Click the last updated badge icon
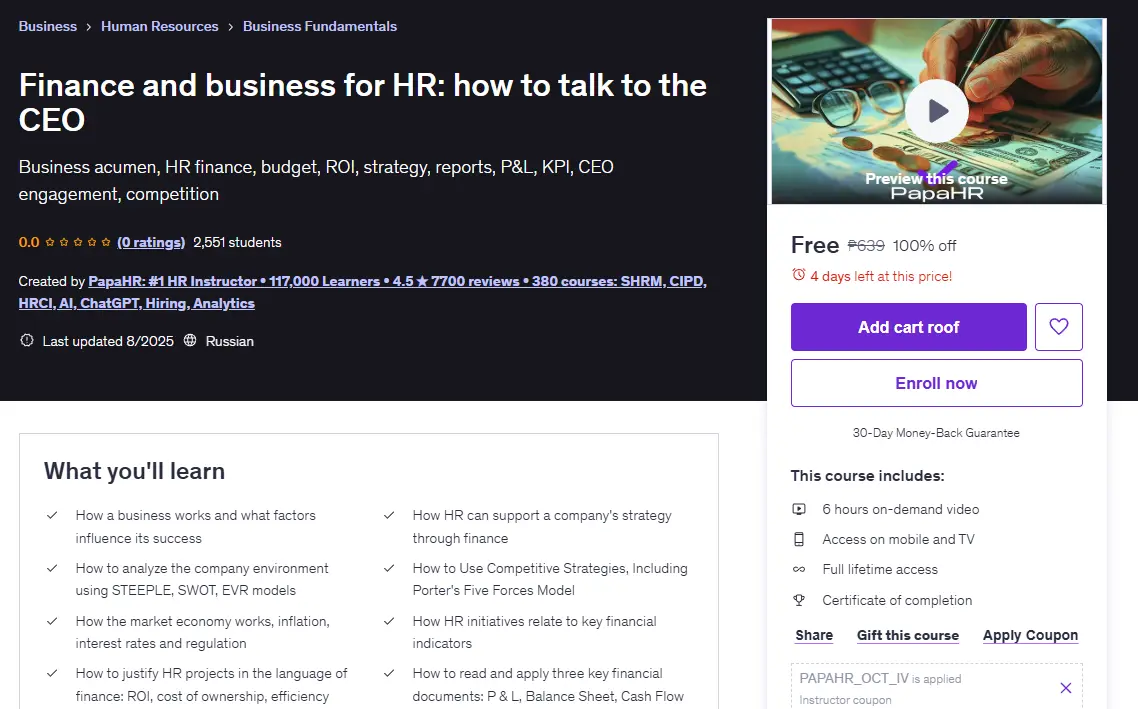This screenshot has height=709, width=1138. (x=27, y=340)
